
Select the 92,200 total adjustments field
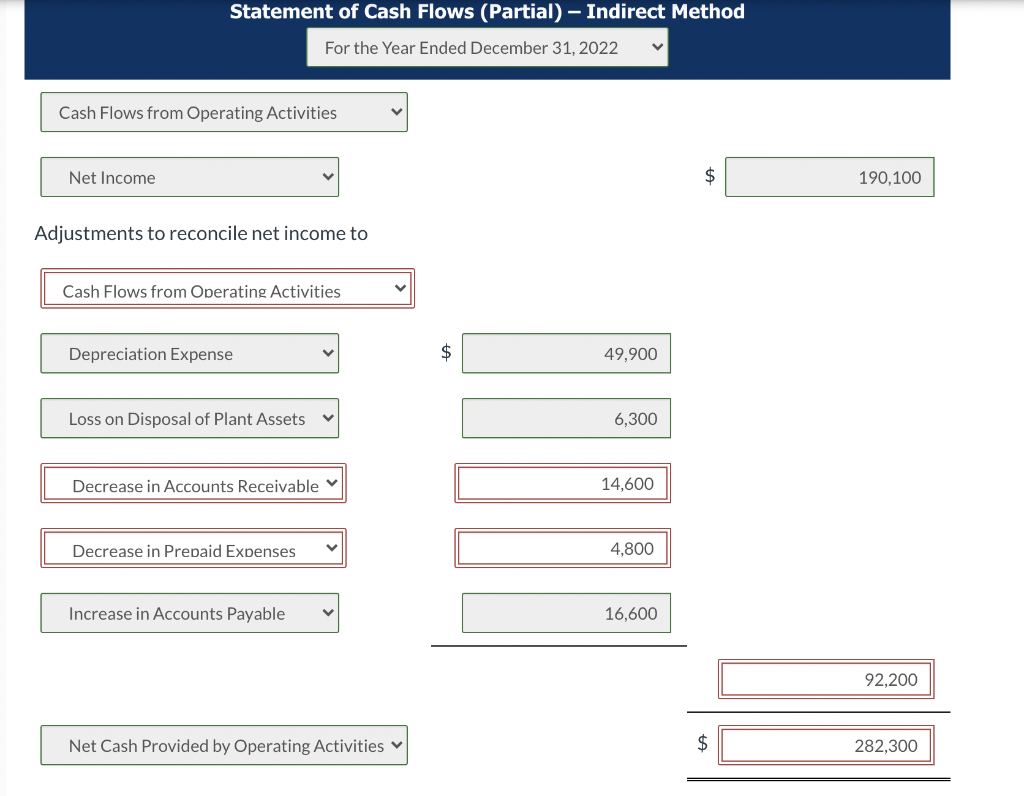(826, 679)
